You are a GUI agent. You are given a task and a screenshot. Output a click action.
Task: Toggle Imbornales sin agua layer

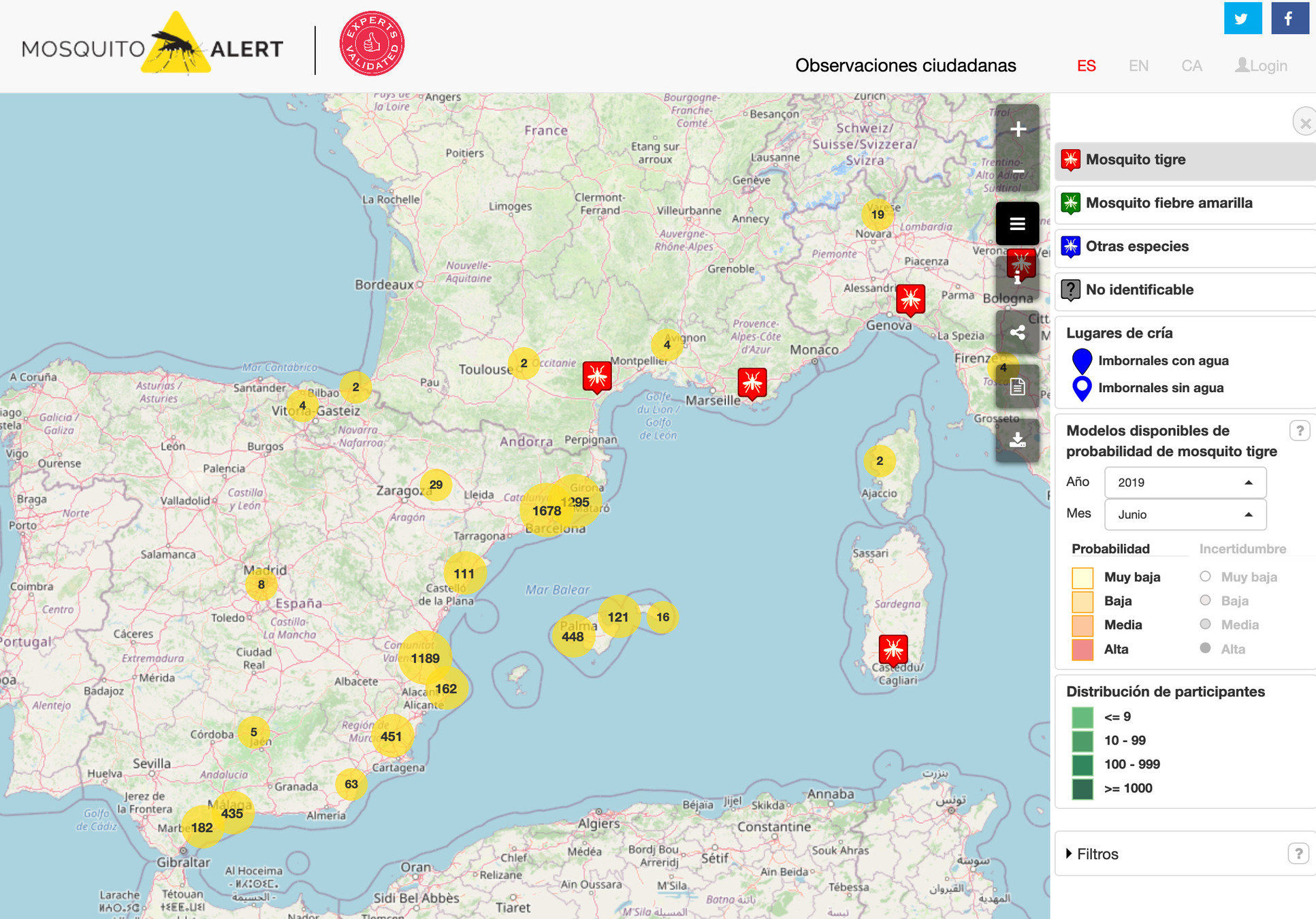(x=1147, y=388)
